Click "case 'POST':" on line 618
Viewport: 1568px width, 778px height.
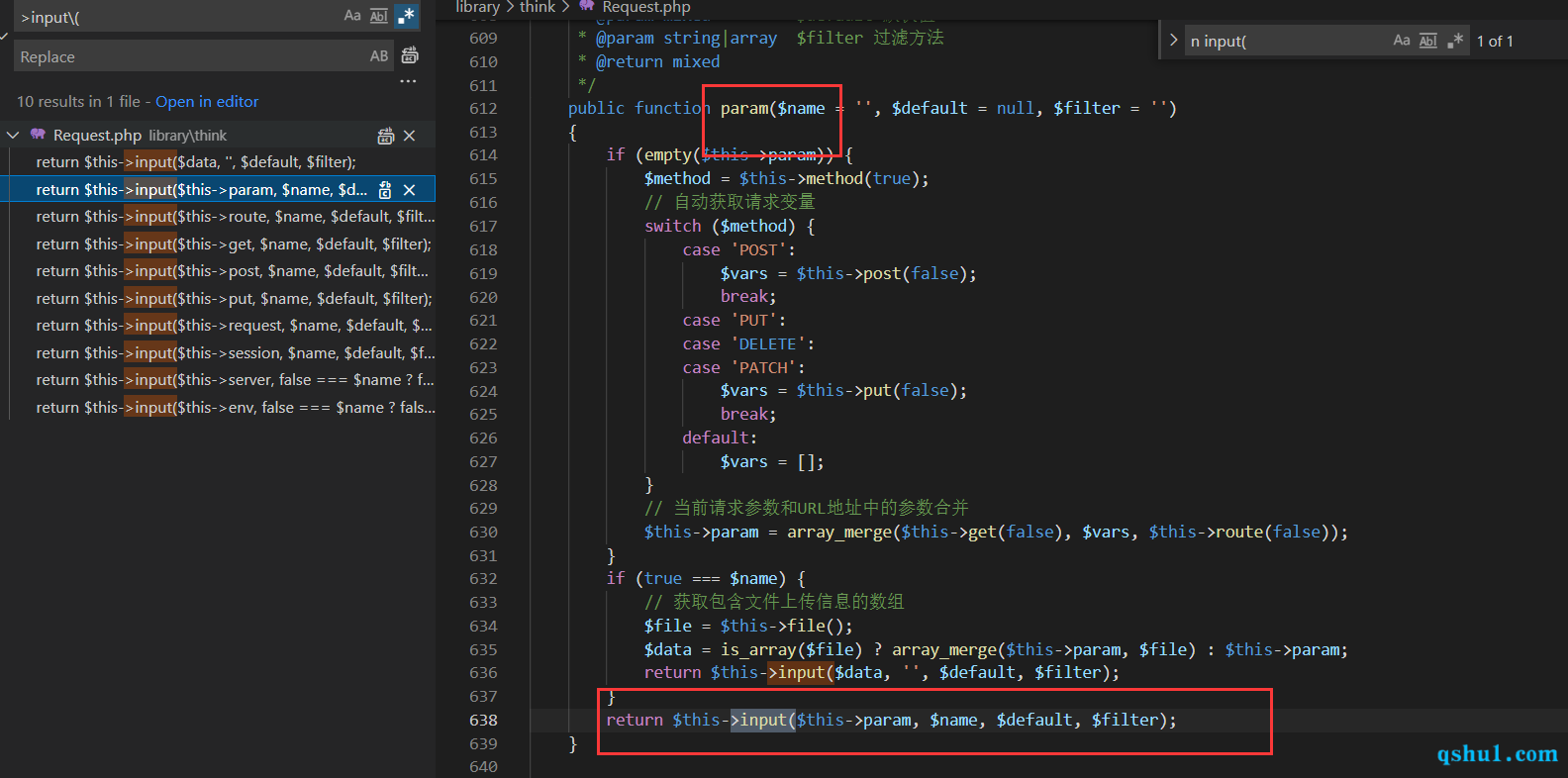tap(738, 249)
